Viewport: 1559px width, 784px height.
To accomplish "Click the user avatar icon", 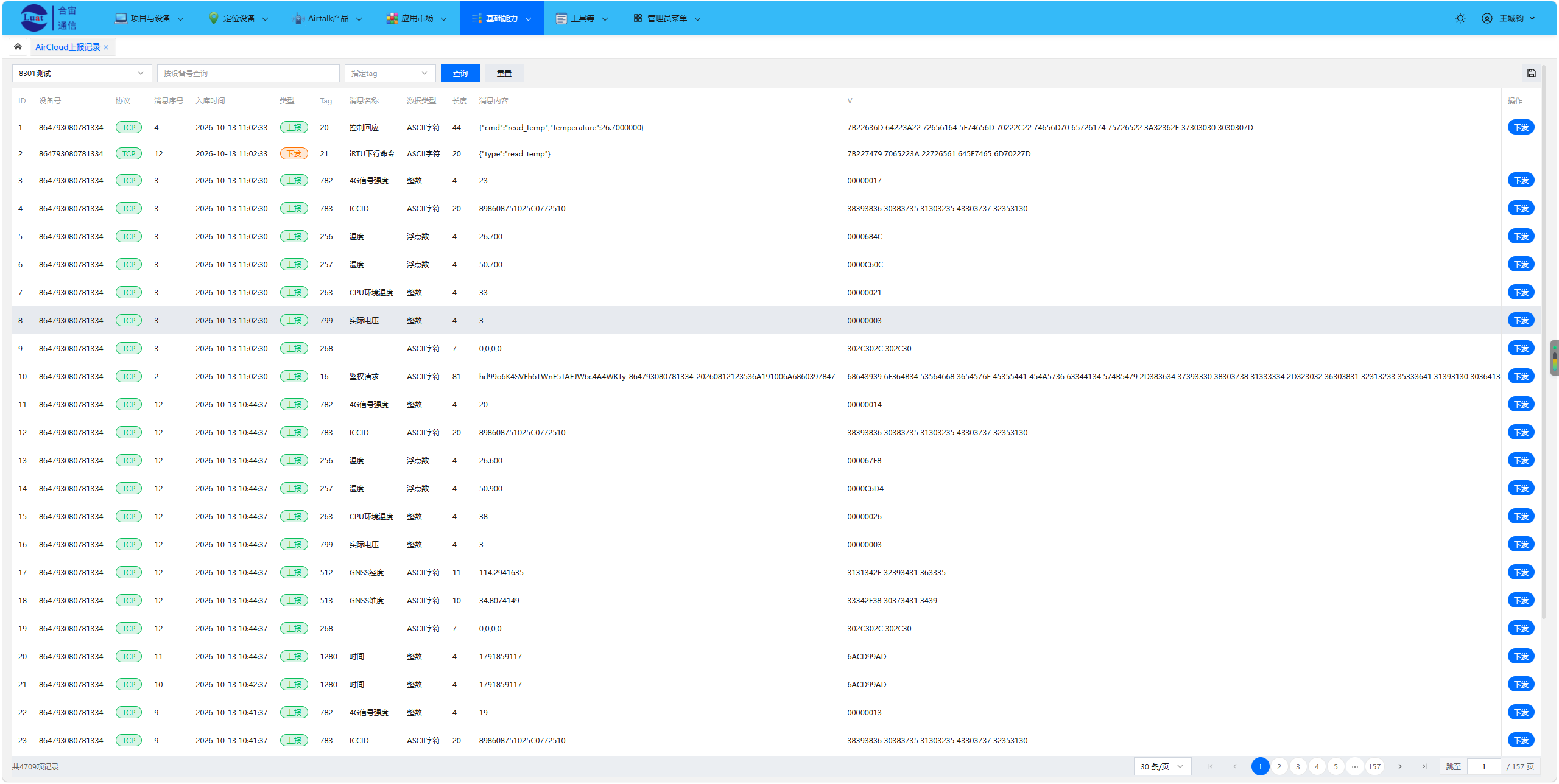I will point(1487,18).
